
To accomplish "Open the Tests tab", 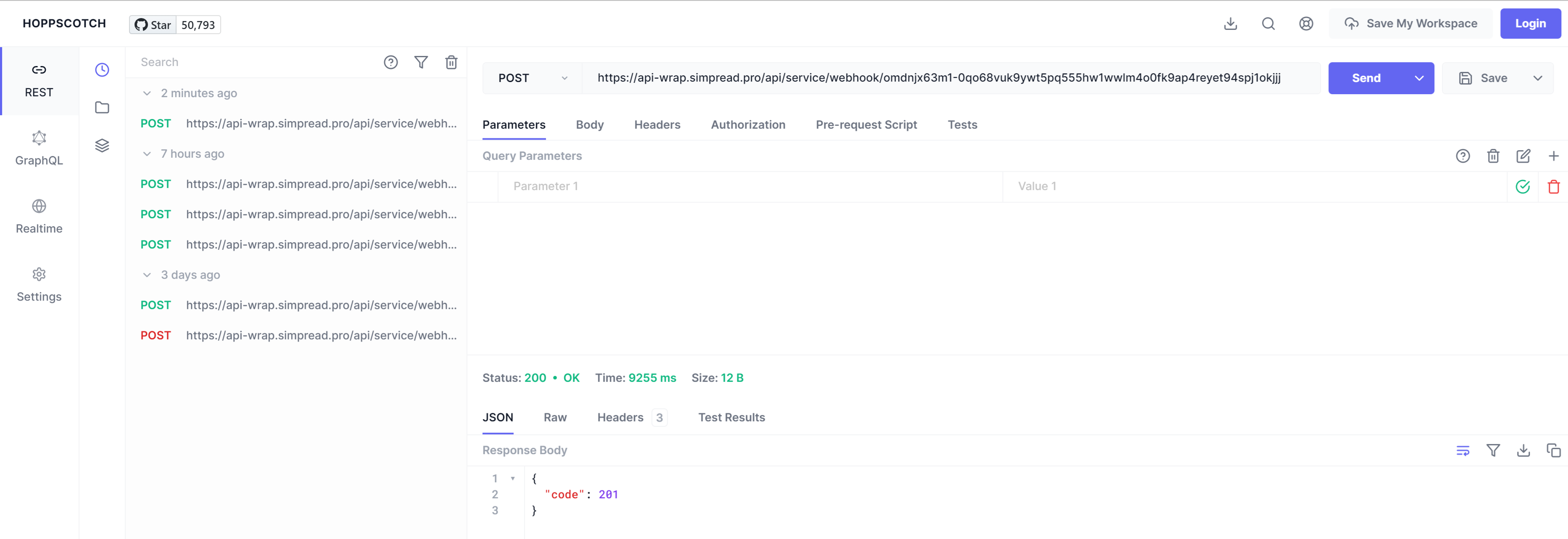I will pyautogui.click(x=962, y=125).
